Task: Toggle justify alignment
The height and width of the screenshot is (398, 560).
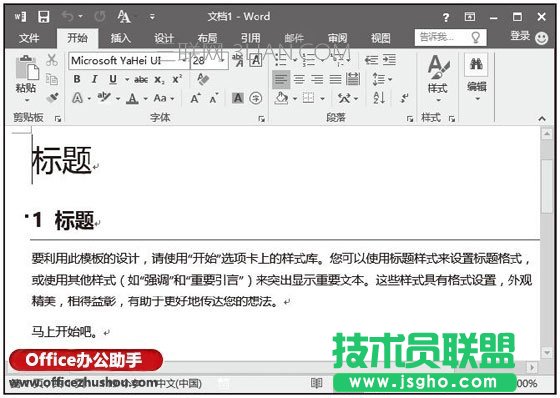Action: point(335,79)
